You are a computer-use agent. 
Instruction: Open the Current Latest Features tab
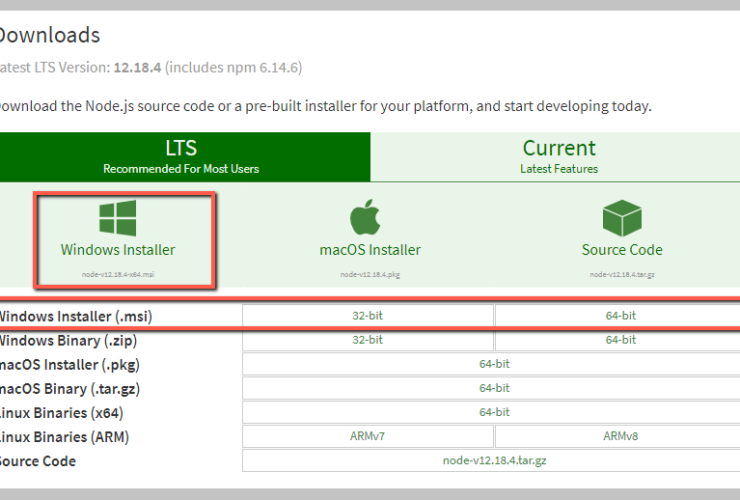(559, 156)
